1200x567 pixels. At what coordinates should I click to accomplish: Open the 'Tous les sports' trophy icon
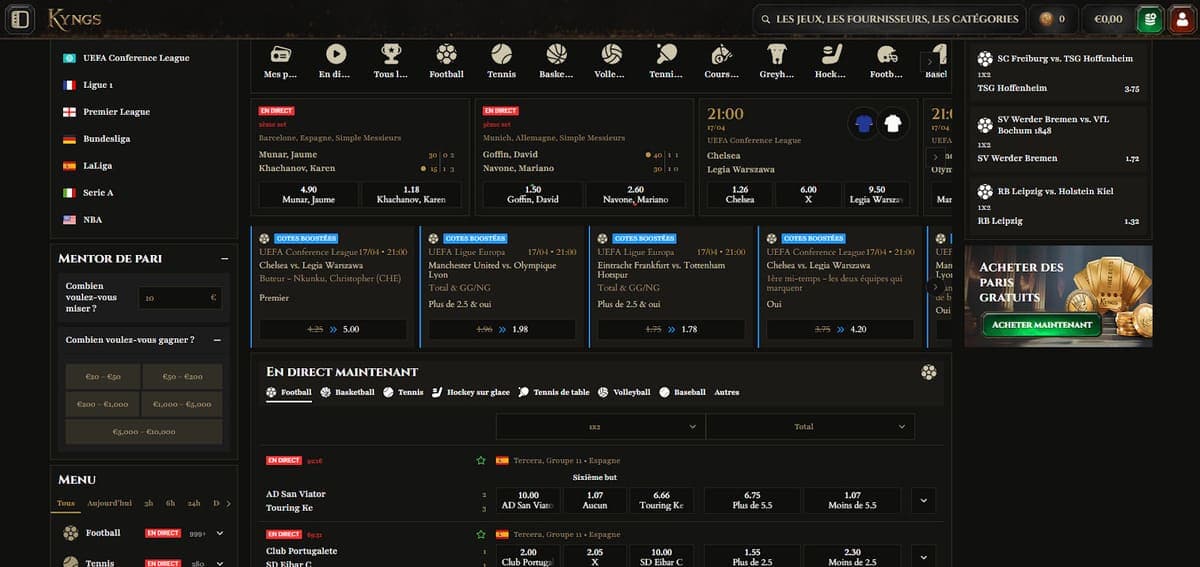tap(391, 53)
